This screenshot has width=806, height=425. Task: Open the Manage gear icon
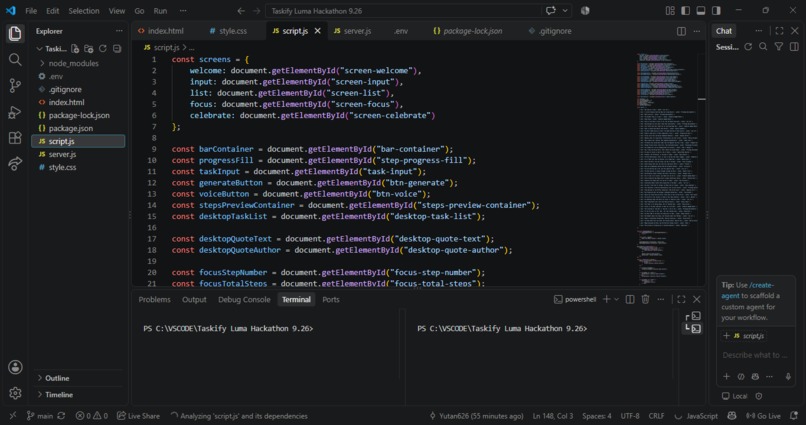coord(15,393)
